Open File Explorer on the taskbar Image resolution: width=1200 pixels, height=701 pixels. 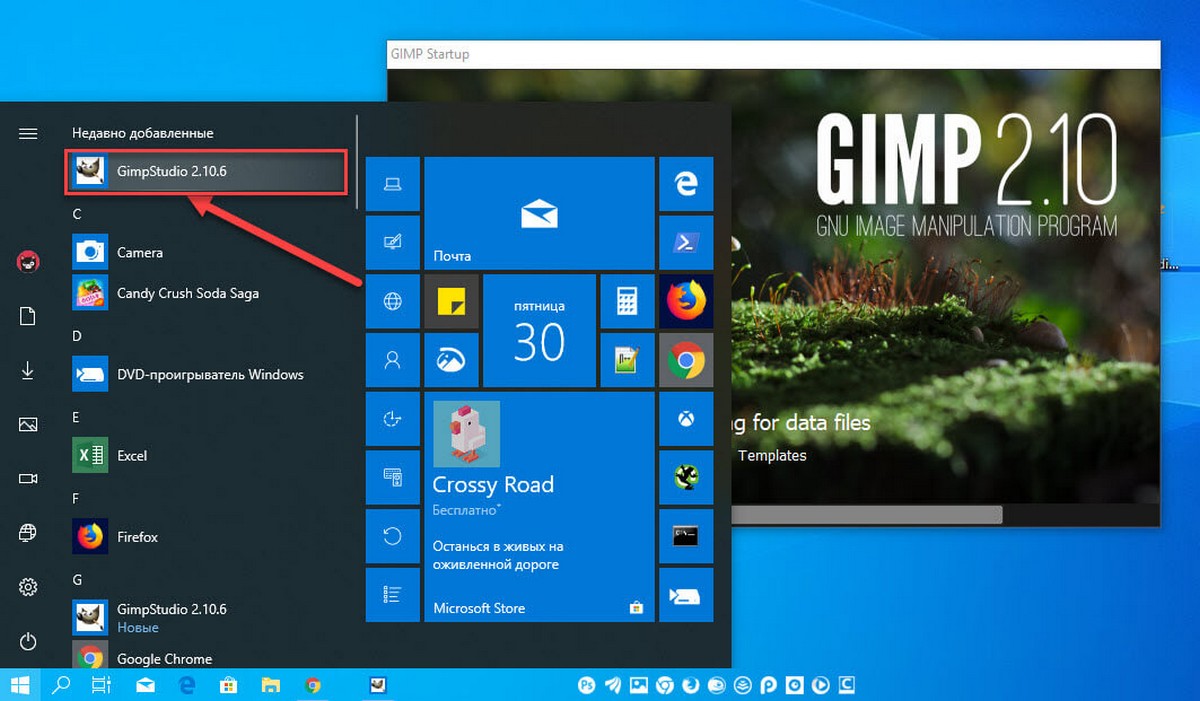[x=270, y=685]
